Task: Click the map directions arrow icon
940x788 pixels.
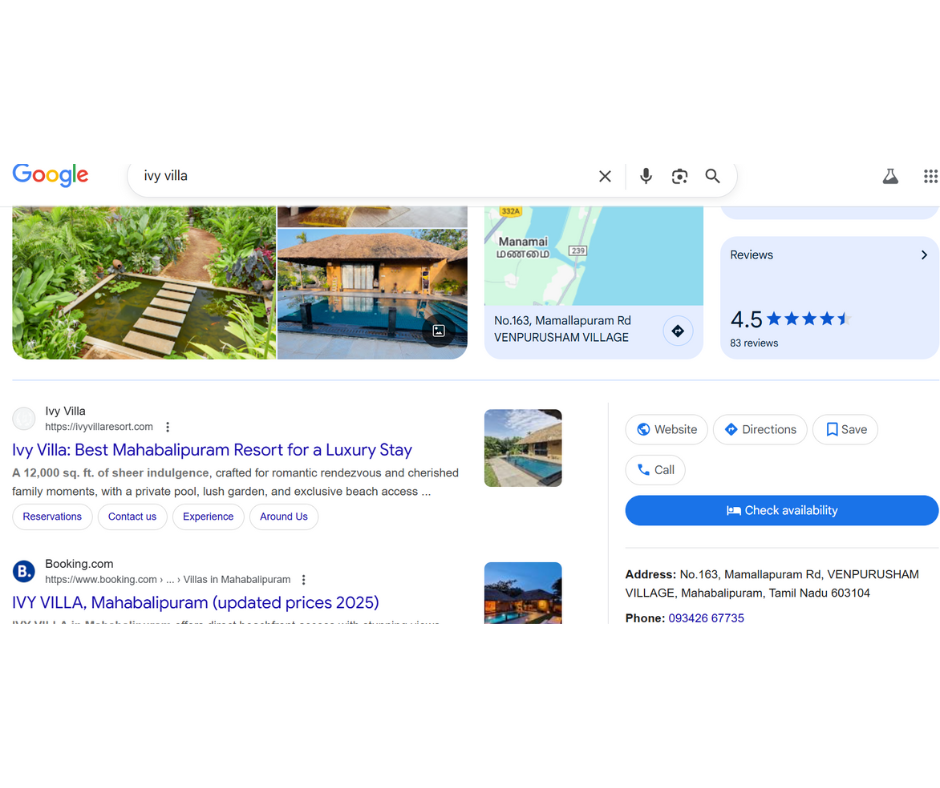Action: [x=678, y=330]
